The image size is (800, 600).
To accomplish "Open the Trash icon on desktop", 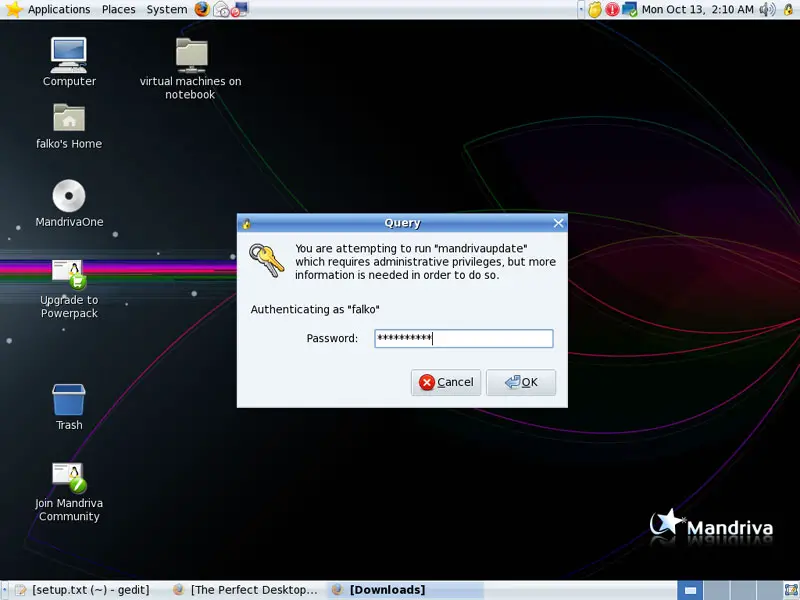I will click(69, 407).
